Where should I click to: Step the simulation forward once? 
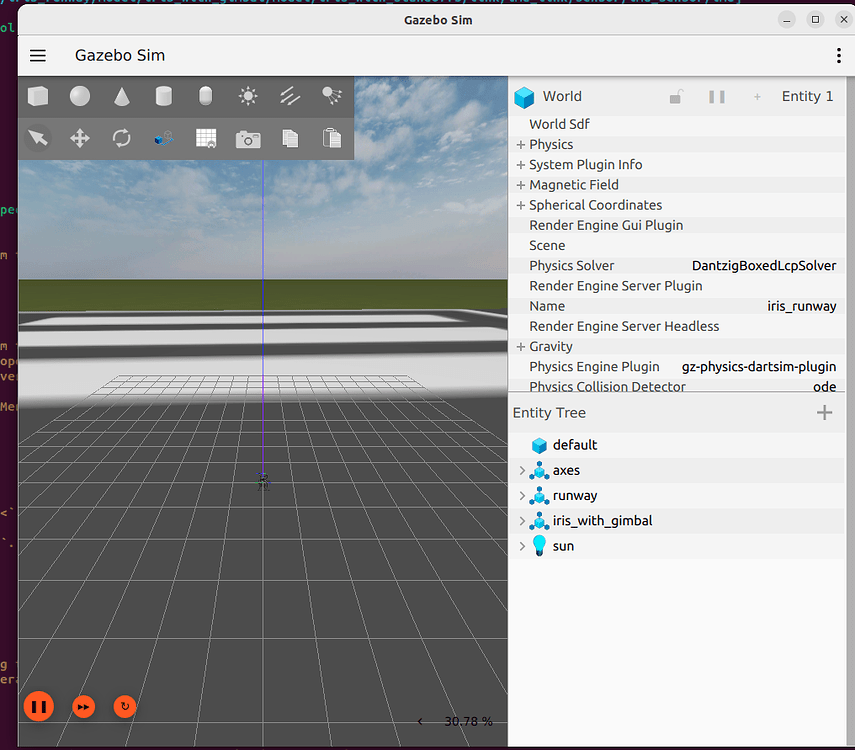[83, 707]
